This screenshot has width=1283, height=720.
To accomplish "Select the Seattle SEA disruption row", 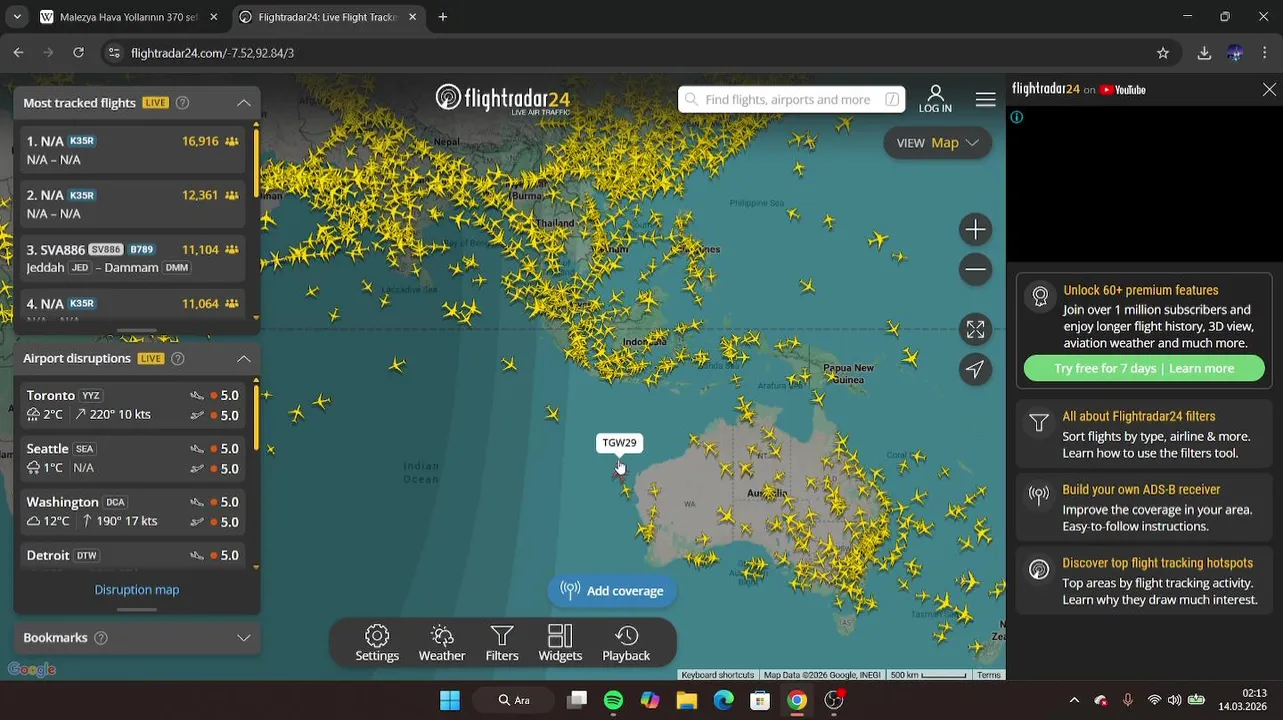I will (x=133, y=458).
